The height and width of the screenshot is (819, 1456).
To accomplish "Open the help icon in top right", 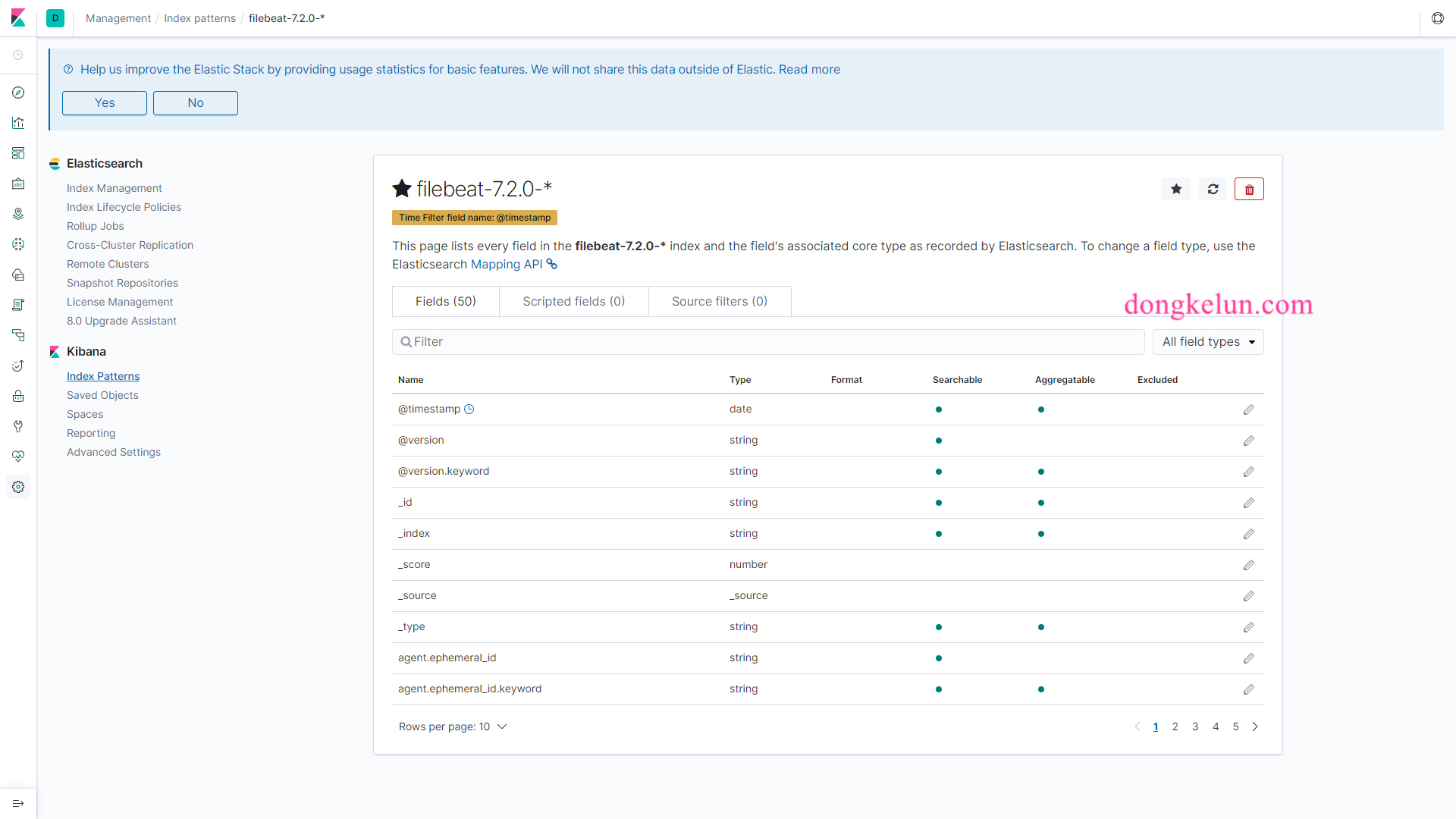I will click(1438, 18).
